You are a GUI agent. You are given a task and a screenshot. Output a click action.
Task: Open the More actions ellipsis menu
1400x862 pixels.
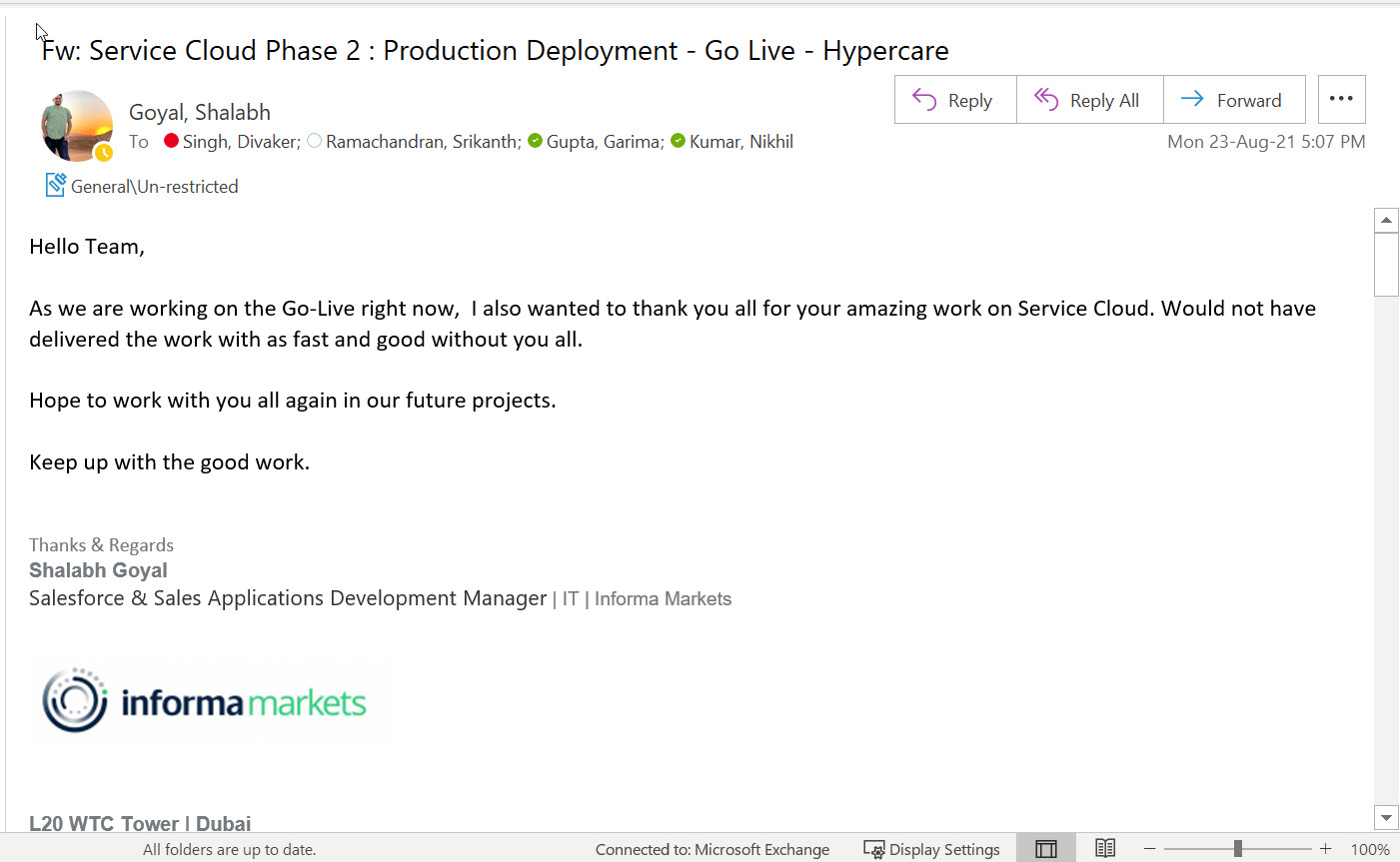pos(1341,99)
